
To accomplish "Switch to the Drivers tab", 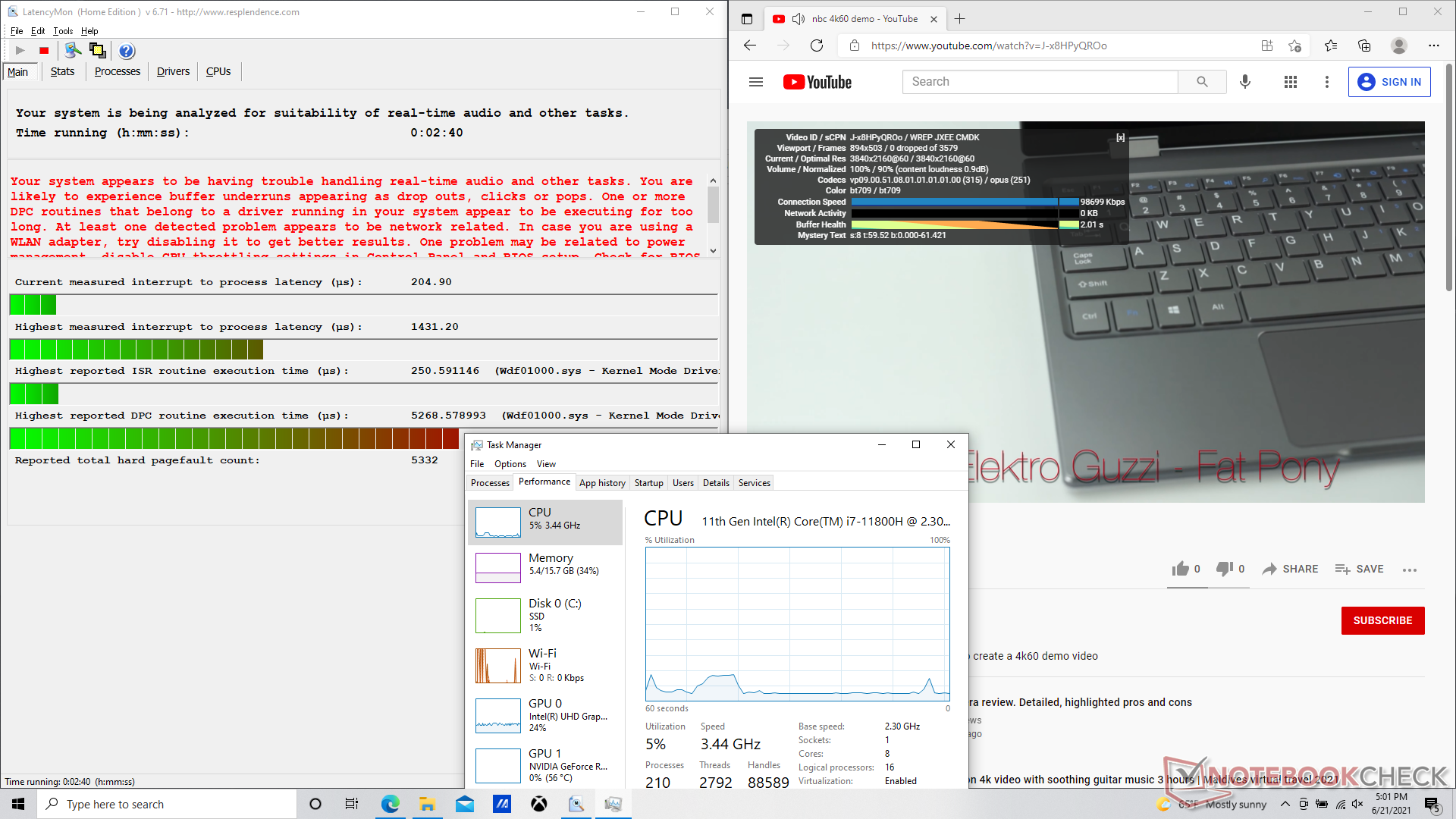I will tap(173, 71).
